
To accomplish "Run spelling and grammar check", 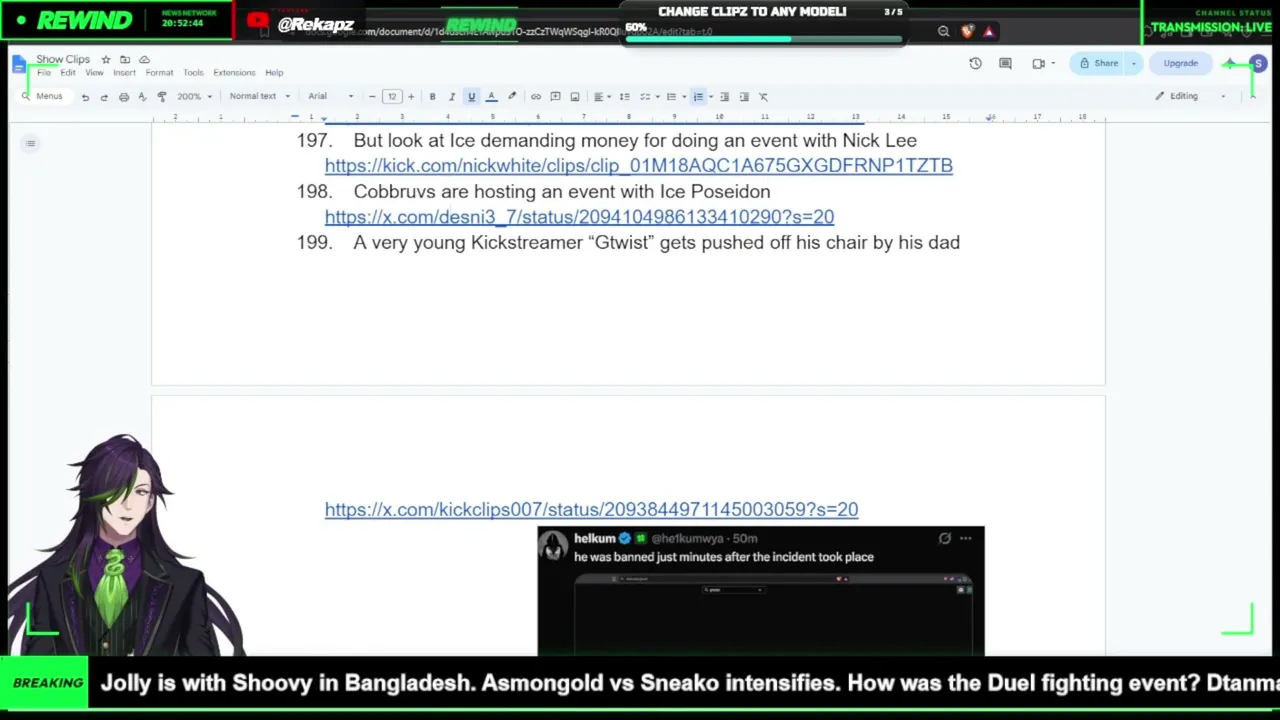I will tap(142, 97).
